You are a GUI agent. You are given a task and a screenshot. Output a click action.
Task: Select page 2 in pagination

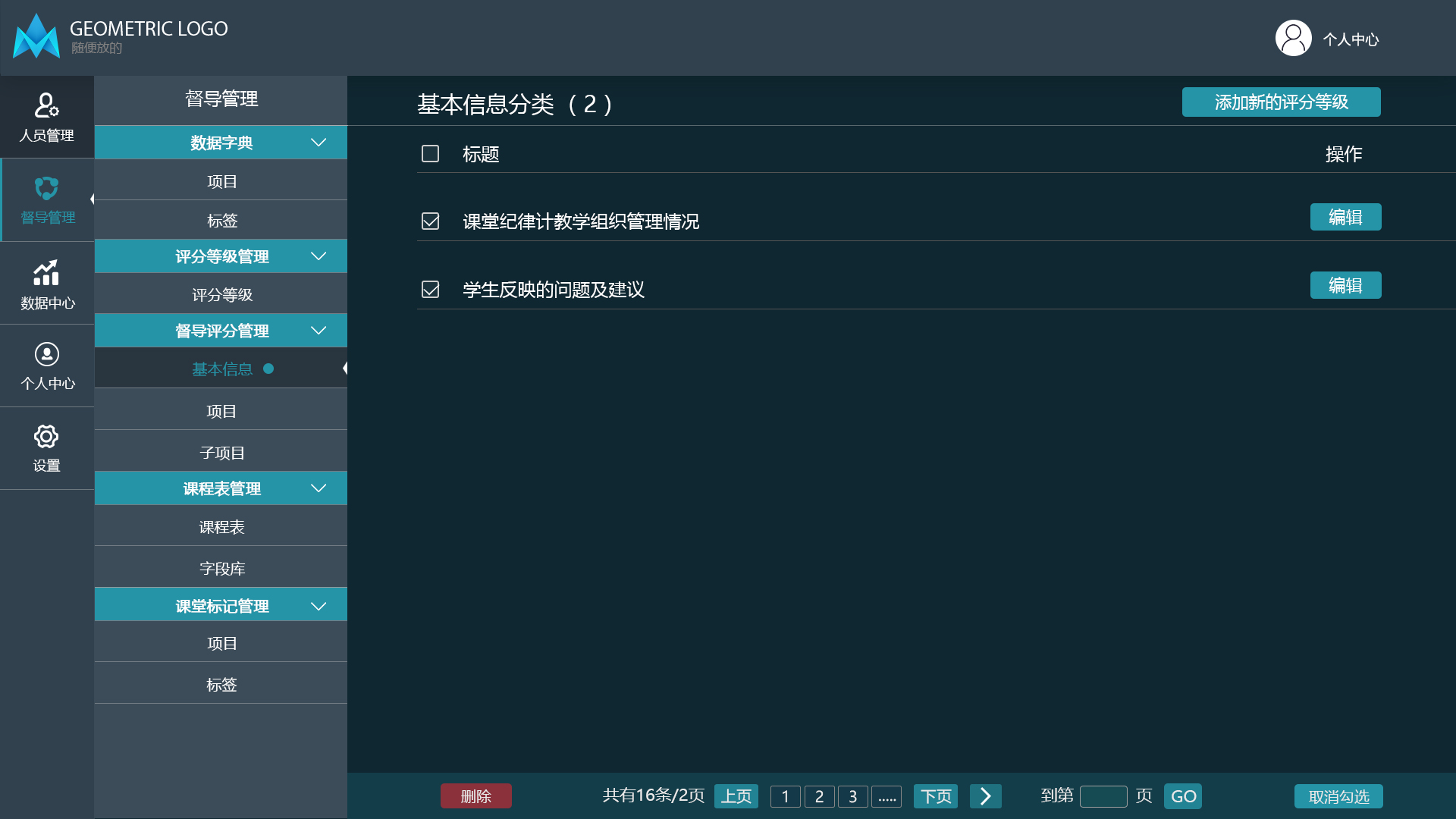(819, 796)
